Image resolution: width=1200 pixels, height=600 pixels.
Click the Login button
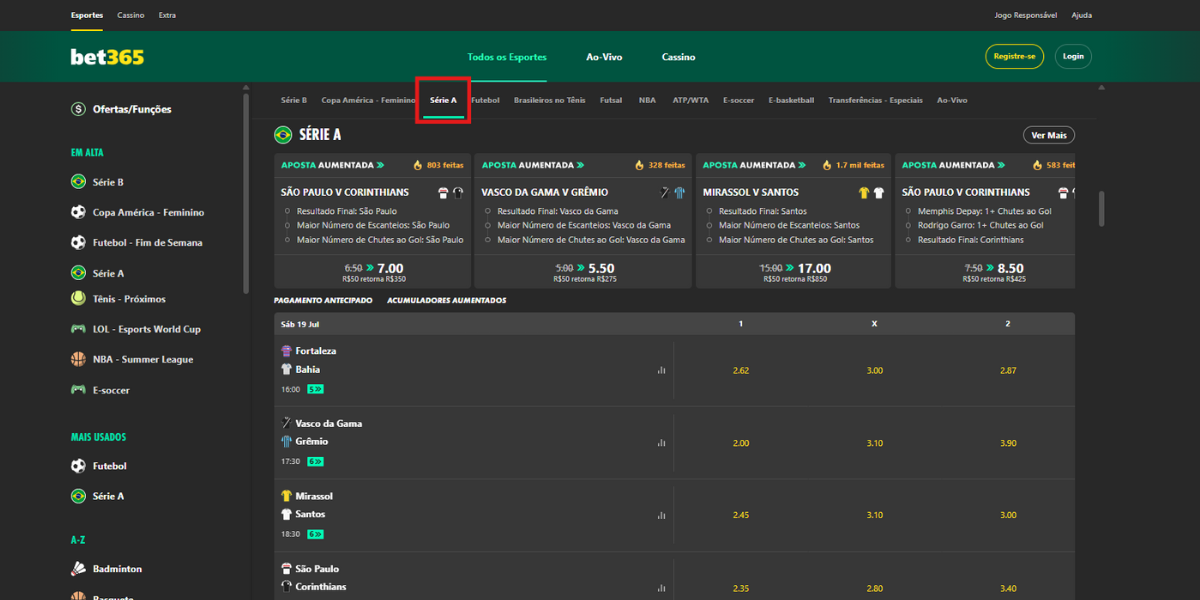1073,57
